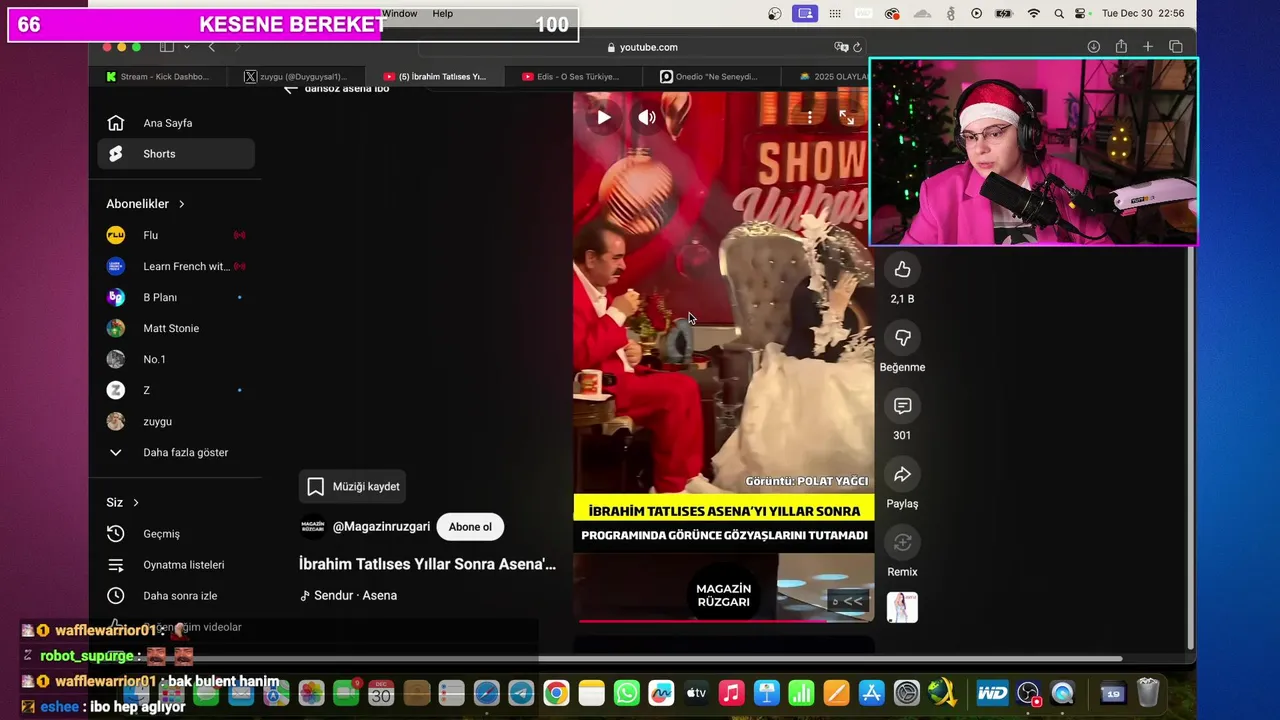This screenshot has height=720, width=1280.
Task: Open WhatsApp from the Dock
Action: [x=627, y=693]
